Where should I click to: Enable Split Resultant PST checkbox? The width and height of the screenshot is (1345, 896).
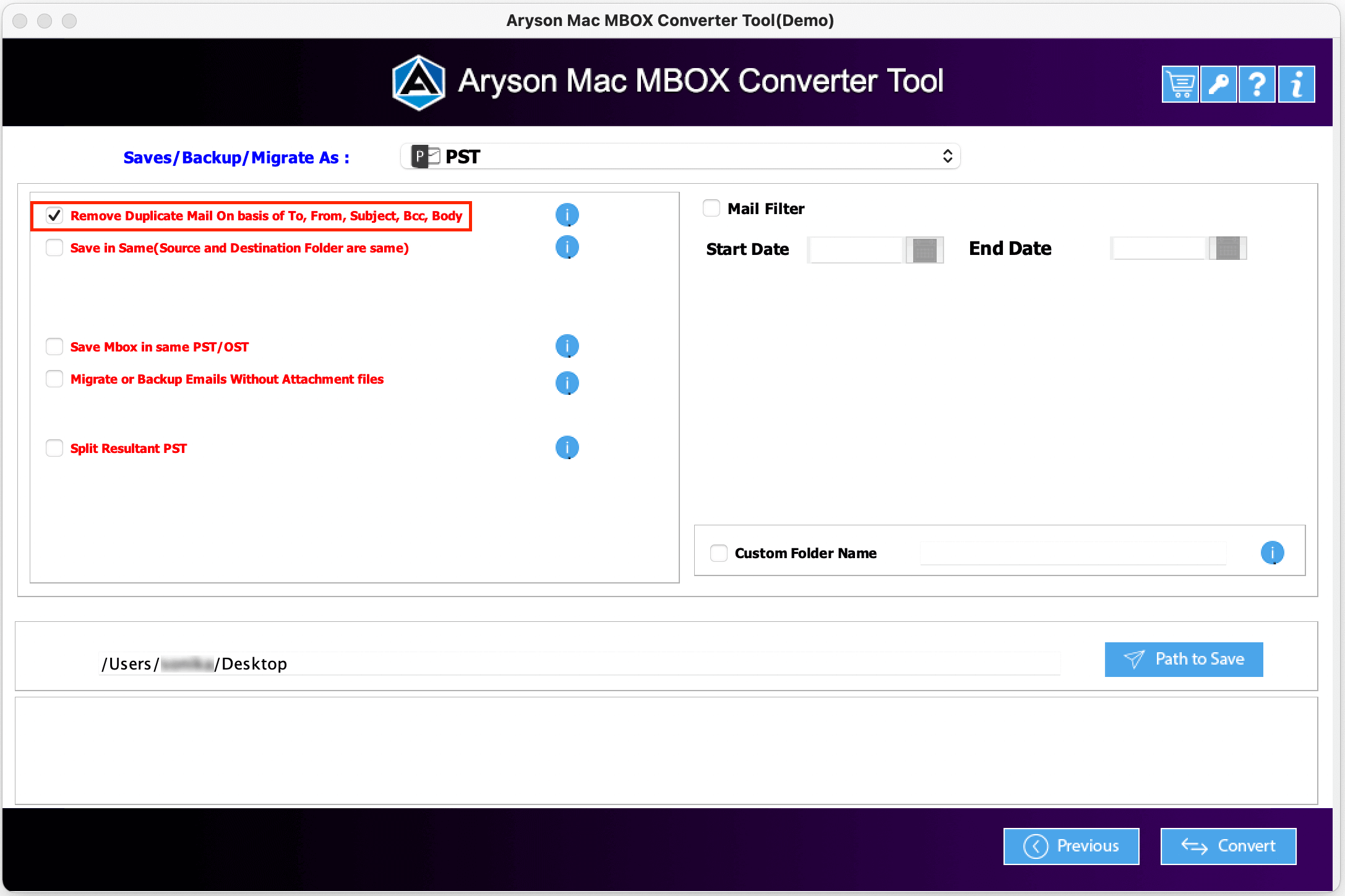pyautogui.click(x=54, y=448)
